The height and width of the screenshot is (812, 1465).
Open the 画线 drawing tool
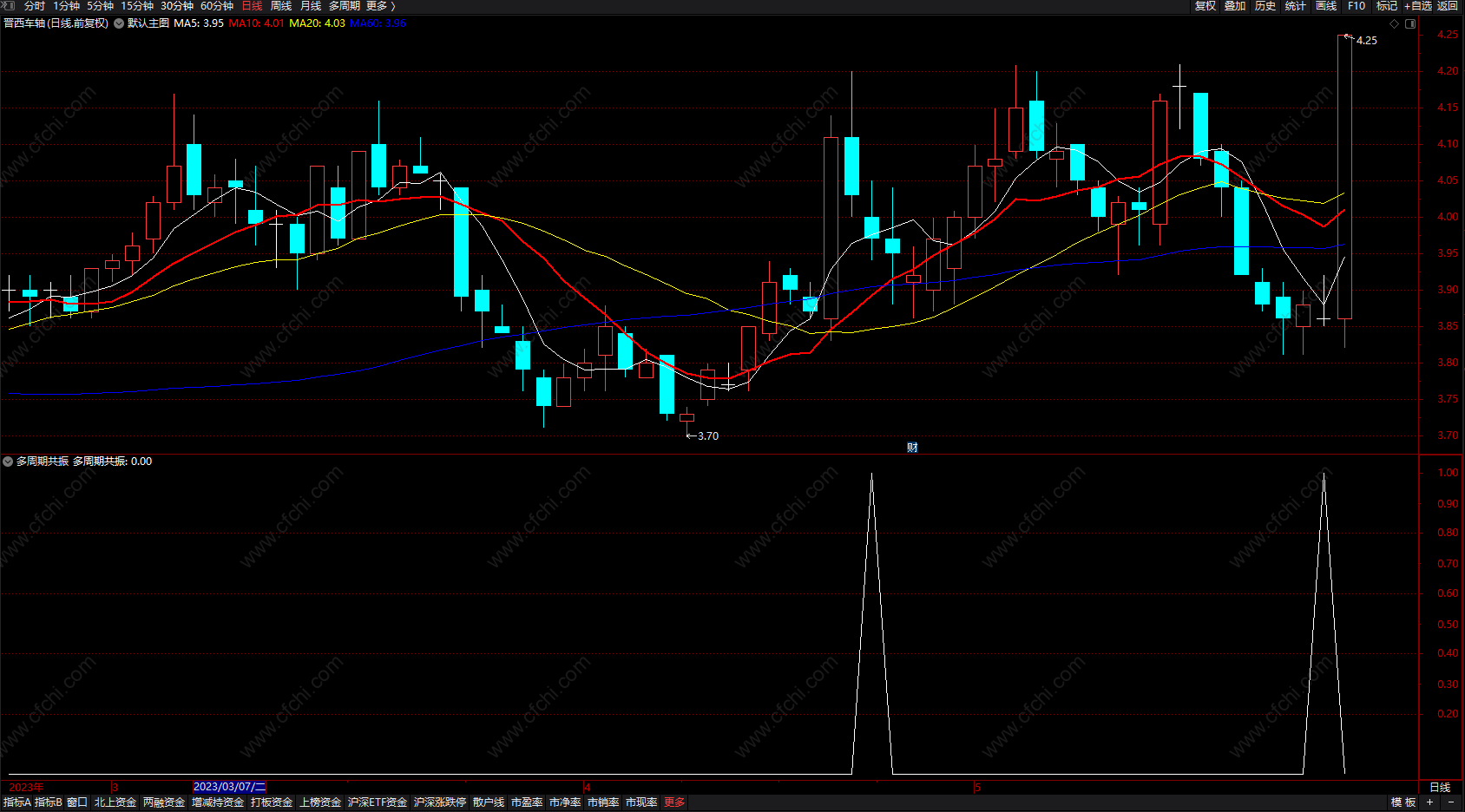coord(1326,6)
